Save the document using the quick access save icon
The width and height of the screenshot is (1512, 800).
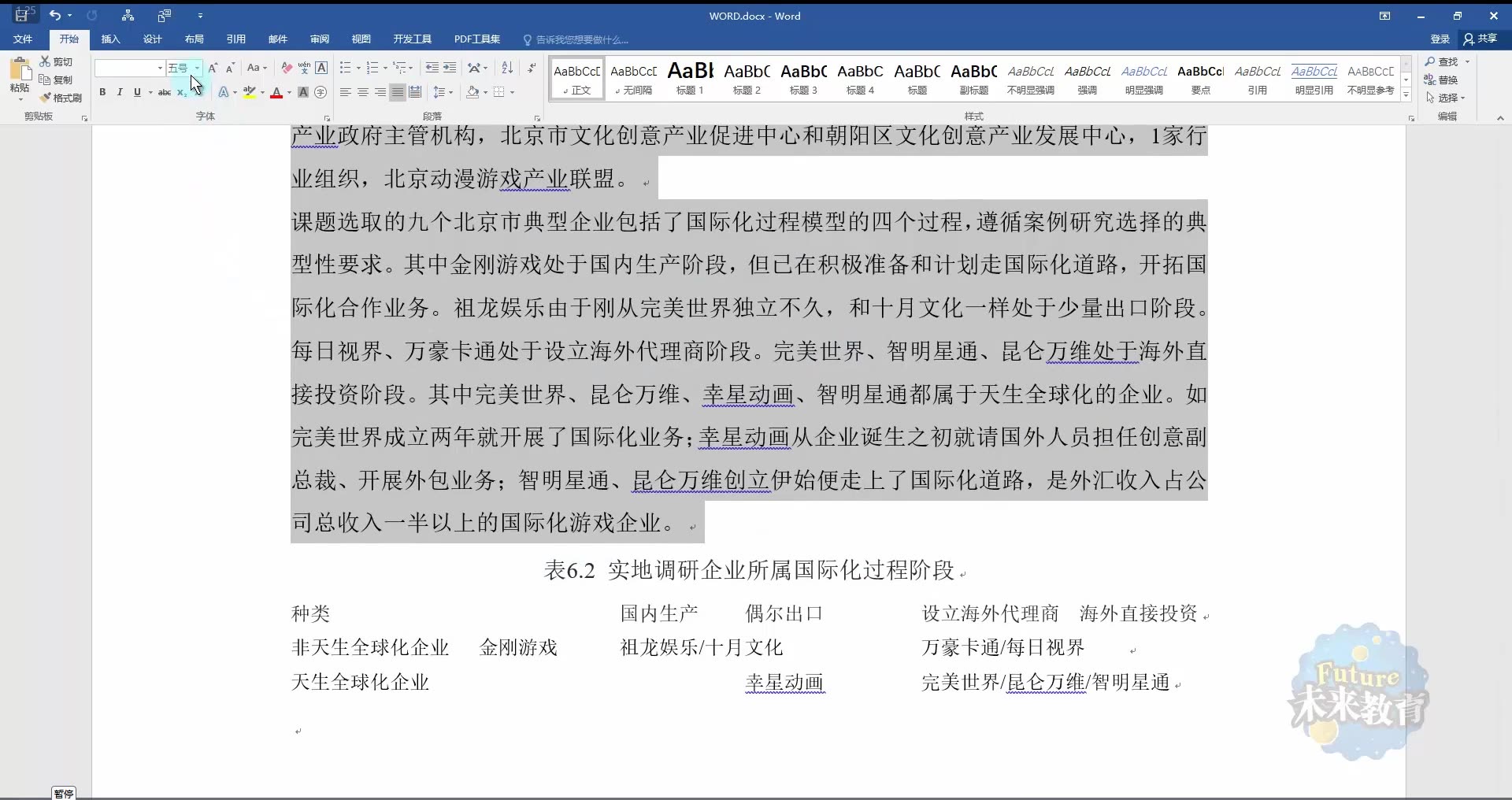[x=22, y=15]
